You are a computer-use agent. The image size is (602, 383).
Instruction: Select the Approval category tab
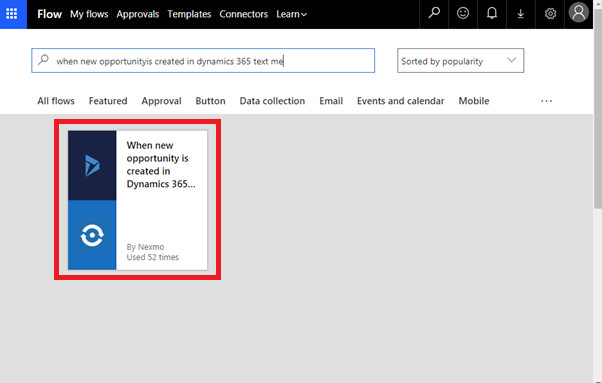click(x=161, y=101)
